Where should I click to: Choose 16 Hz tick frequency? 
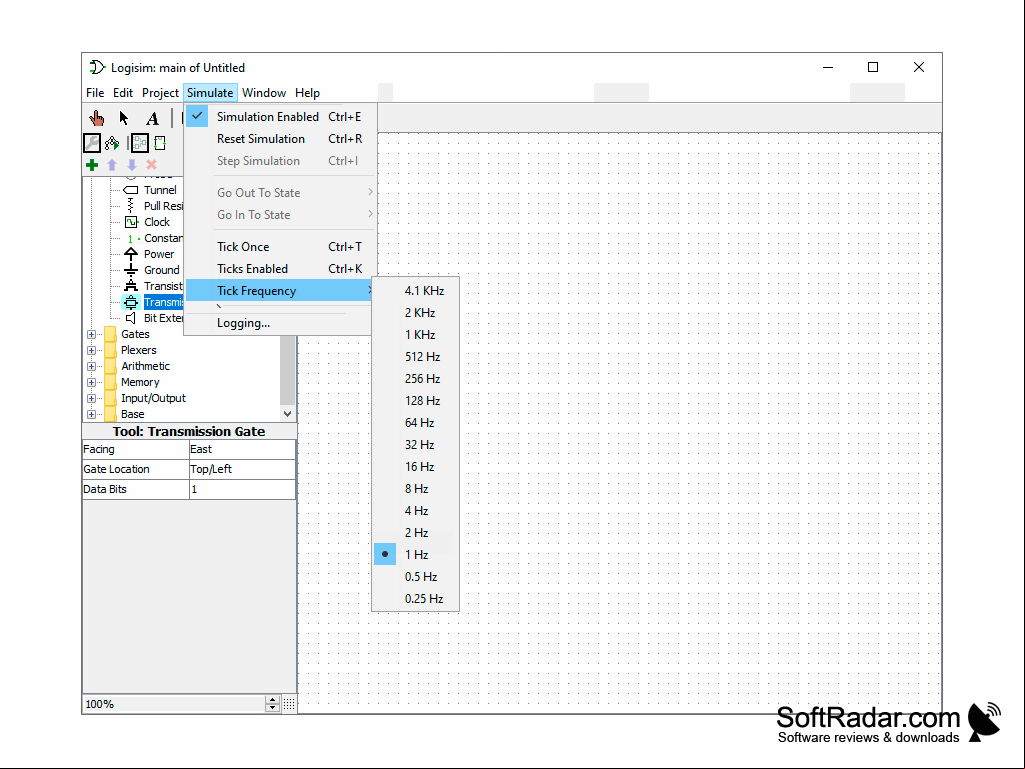416,467
